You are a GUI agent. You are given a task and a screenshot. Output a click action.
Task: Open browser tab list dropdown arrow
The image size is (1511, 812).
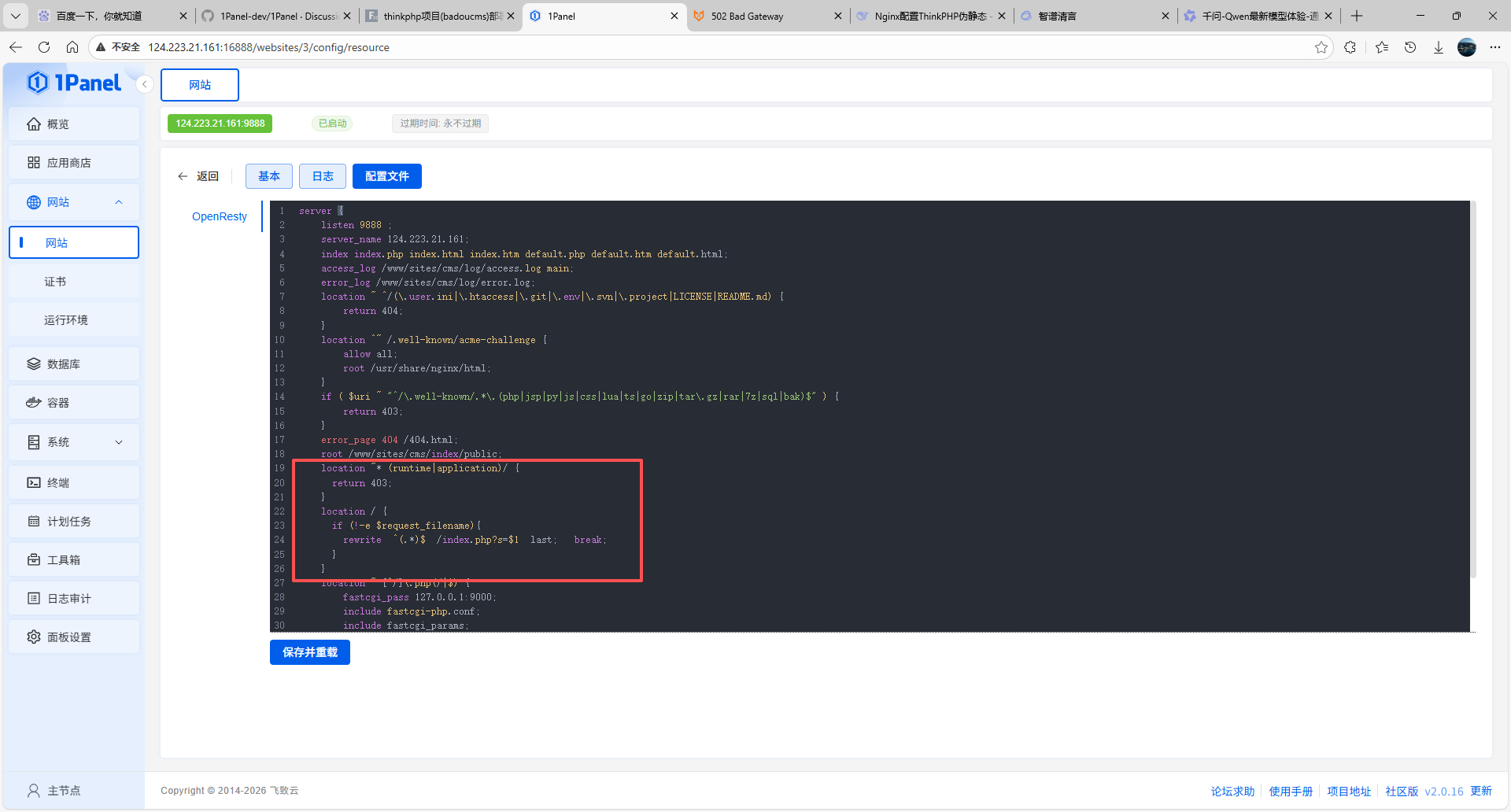coord(16,16)
